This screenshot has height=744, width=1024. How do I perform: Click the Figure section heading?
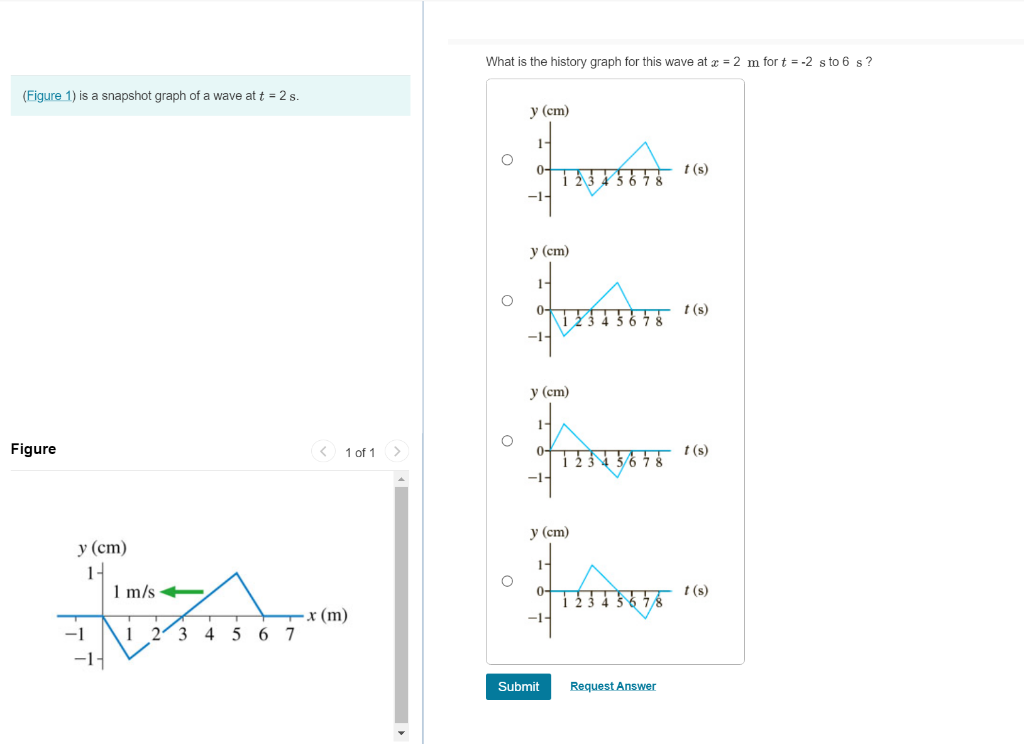pos(31,448)
